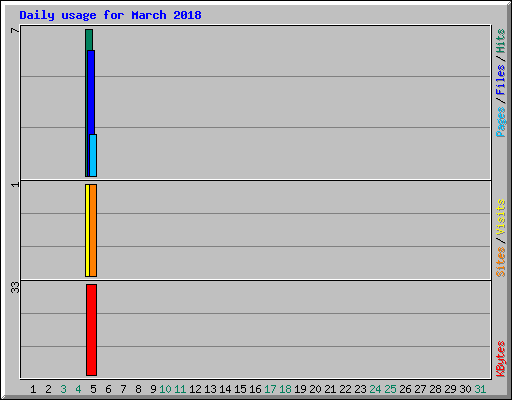Click day label '28' on the x-axis
This screenshot has width=512, height=400.
pos(435,389)
